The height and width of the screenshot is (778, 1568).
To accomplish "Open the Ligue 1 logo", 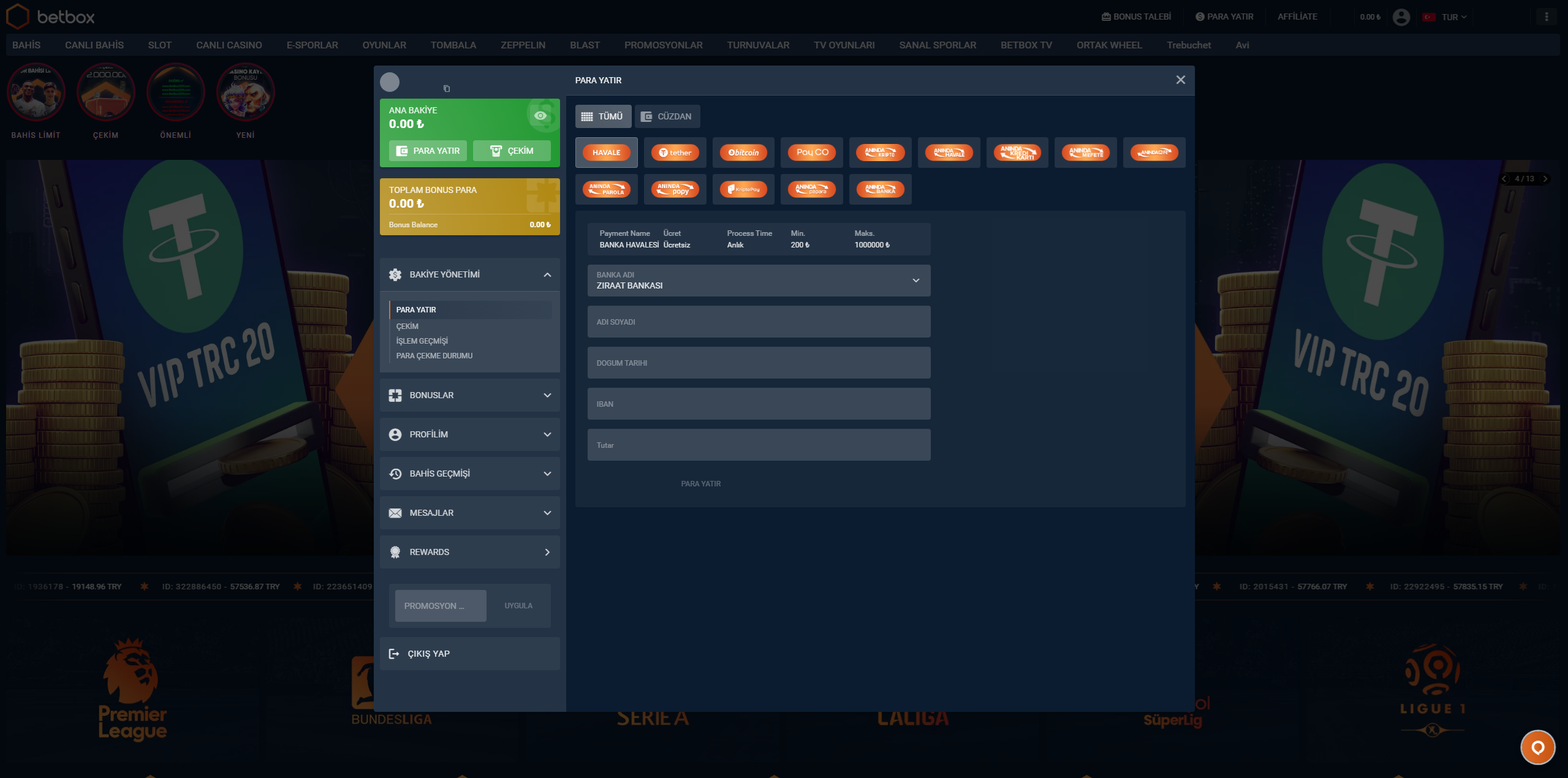I will (x=1433, y=690).
